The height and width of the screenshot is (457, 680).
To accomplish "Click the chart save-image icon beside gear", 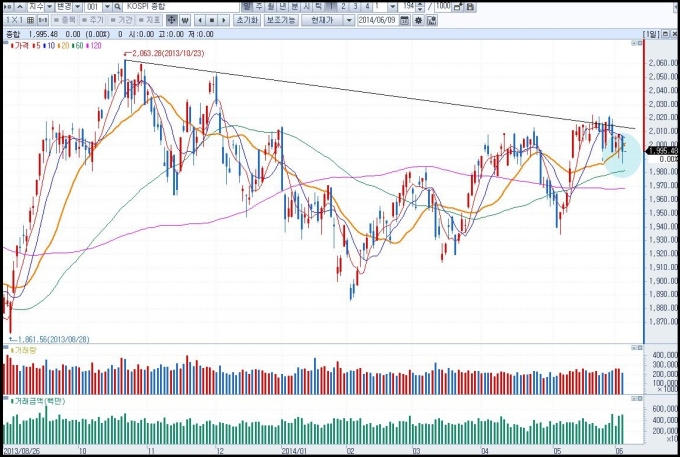I will 432,20.
